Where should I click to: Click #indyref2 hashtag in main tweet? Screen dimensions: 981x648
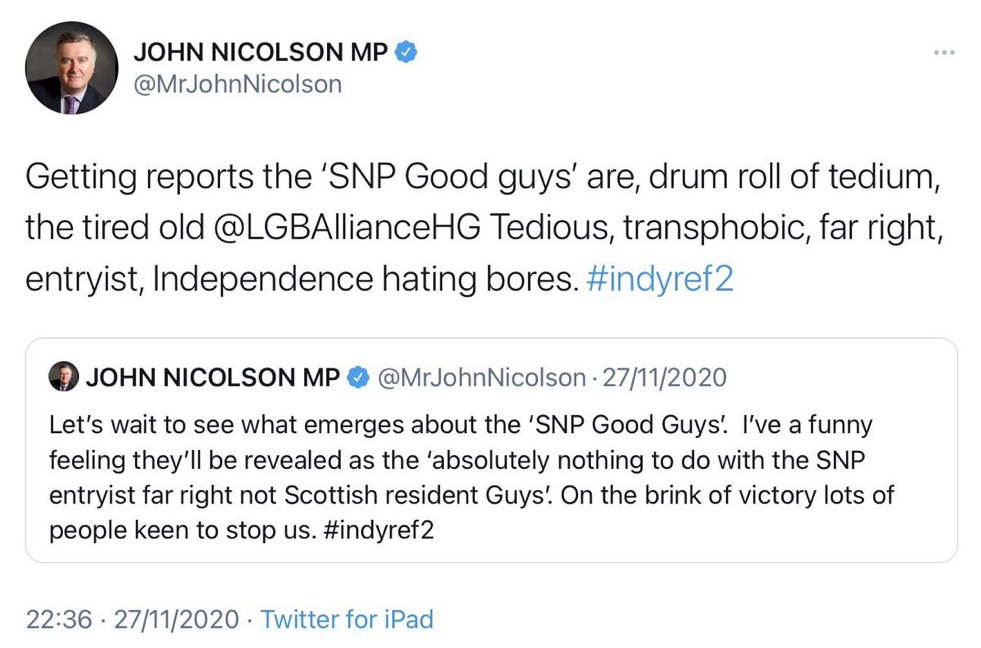[x=660, y=278]
